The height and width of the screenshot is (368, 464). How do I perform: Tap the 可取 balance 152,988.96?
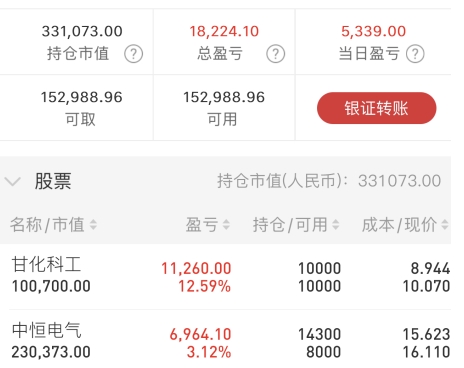(82, 97)
